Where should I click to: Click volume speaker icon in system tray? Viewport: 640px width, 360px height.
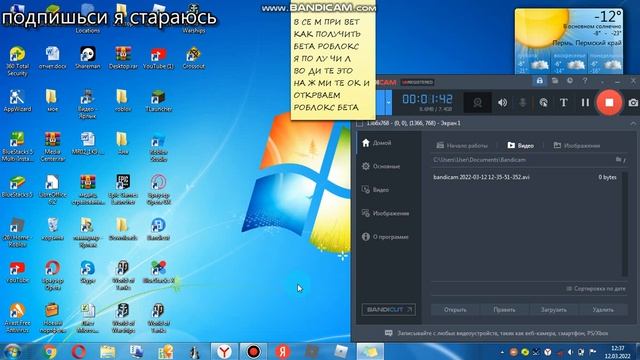[x=570, y=352]
